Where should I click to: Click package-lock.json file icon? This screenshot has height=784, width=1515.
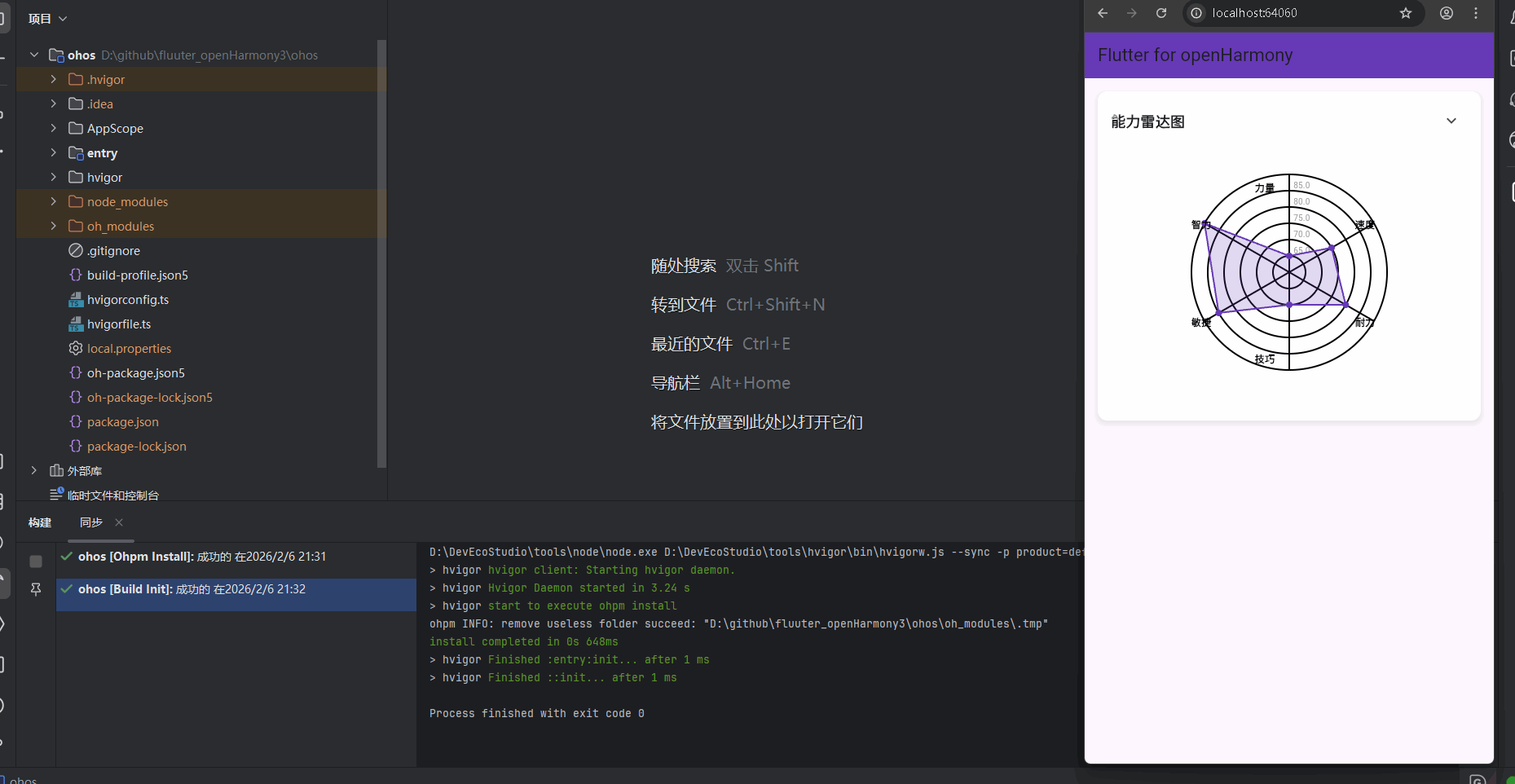coord(76,446)
